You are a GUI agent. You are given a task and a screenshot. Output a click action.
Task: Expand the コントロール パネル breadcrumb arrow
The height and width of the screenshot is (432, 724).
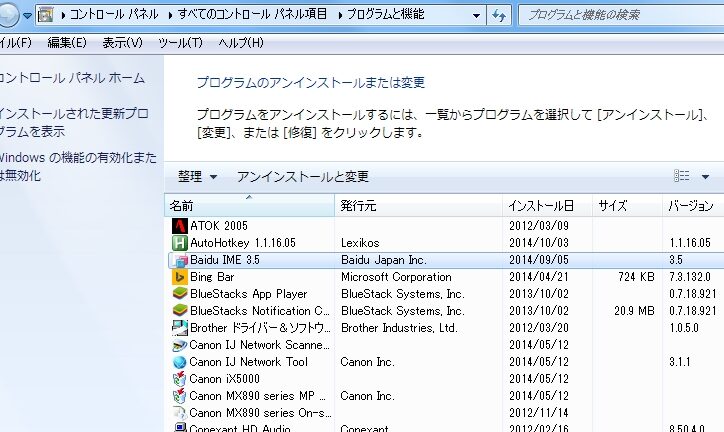(x=63, y=16)
